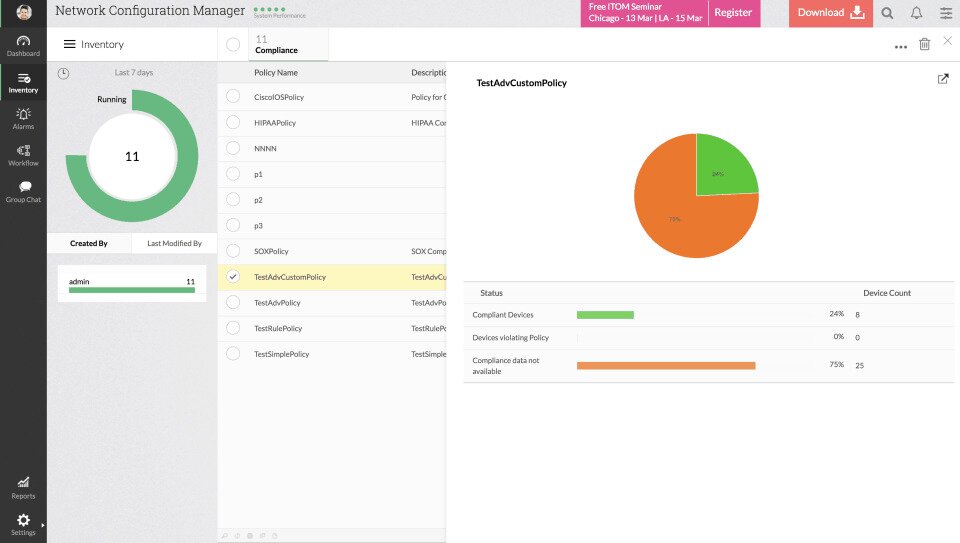The width and height of the screenshot is (960, 543).
Task: Switch to Last Modified By tab
Action: click(x=174, y=243)
